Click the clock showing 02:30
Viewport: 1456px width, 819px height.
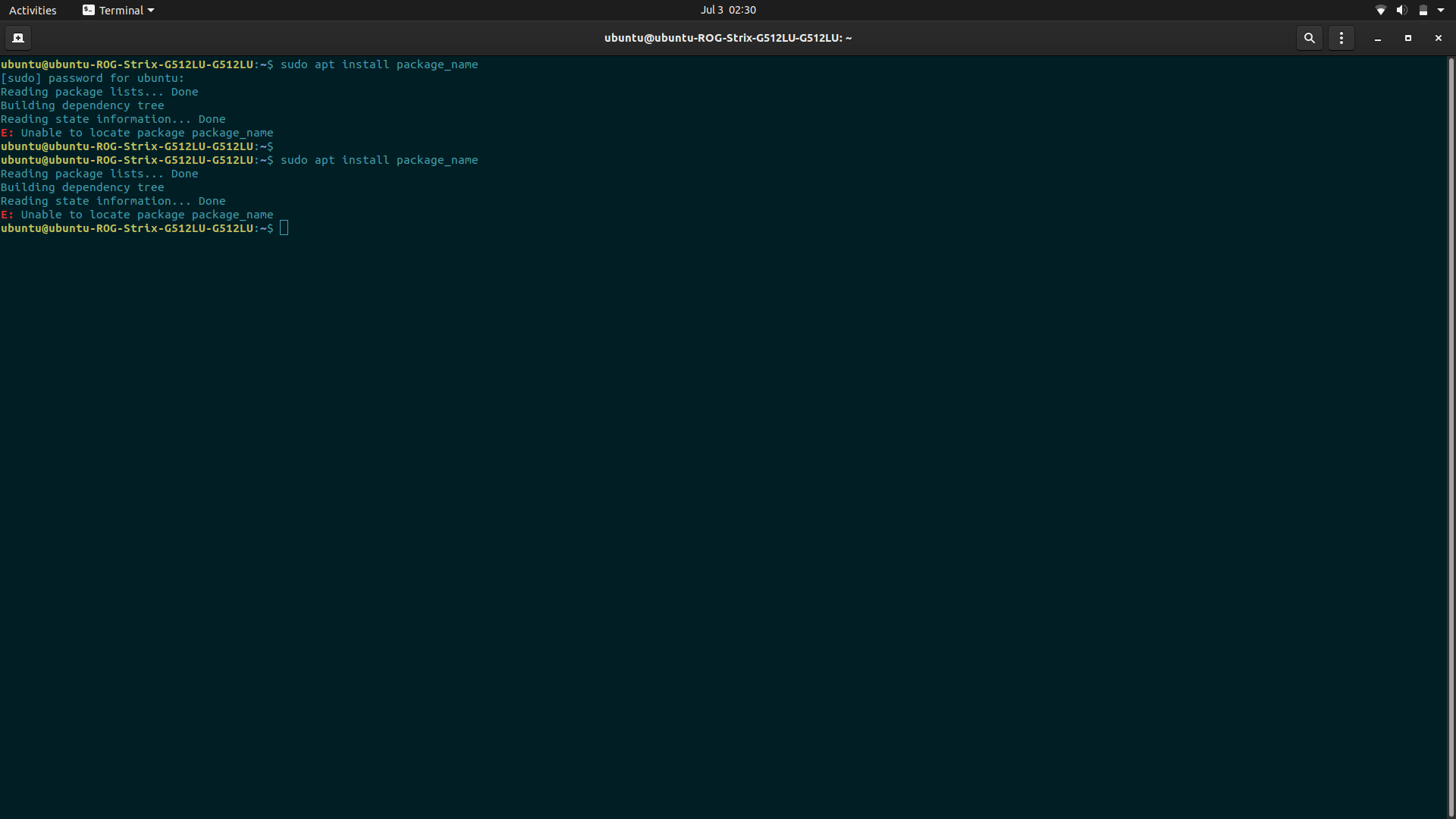[x=727, y=11]
